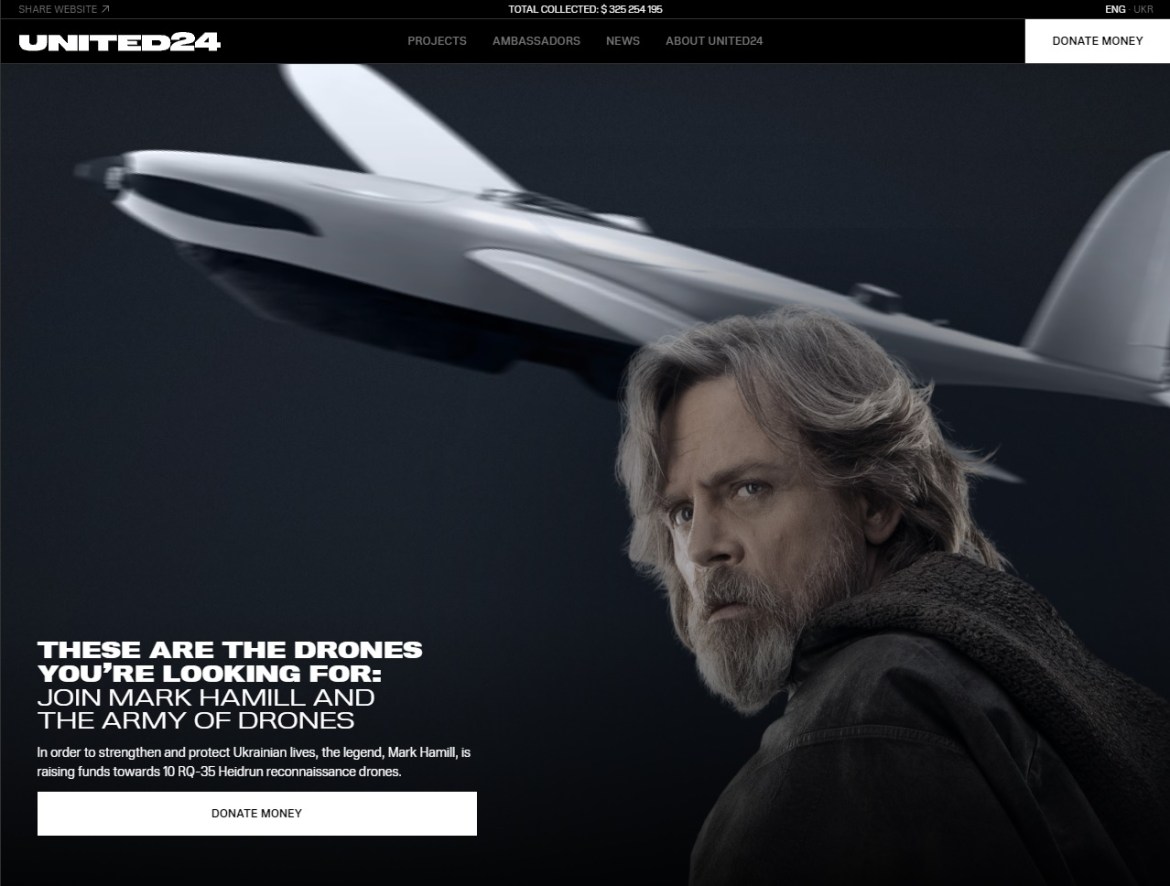1170x886 pixels.
Task: Click the top-right Donate Money button
Action: [x=1097, y=41]
